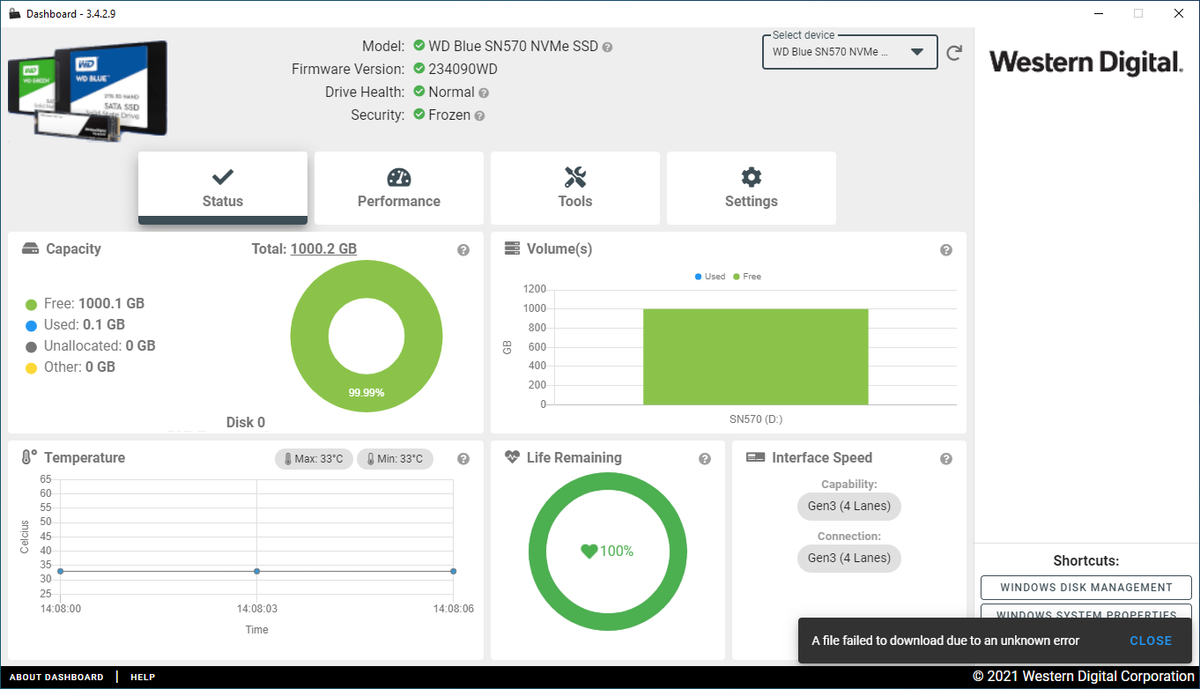The height and width of the screenshot is (689, 1200).
Task: Open the Tools tab
Action: click(575, 188)
